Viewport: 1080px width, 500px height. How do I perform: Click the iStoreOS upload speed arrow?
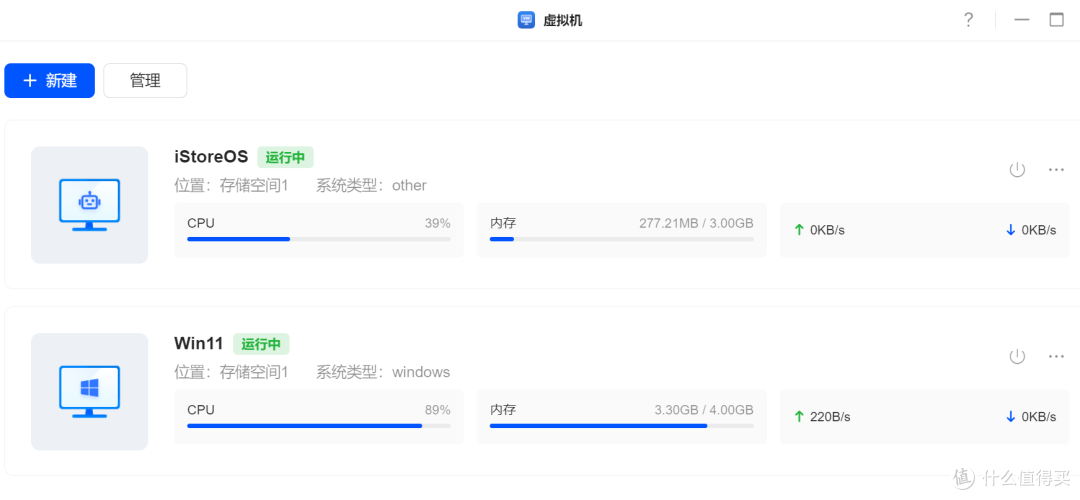(x=799, y=230)
